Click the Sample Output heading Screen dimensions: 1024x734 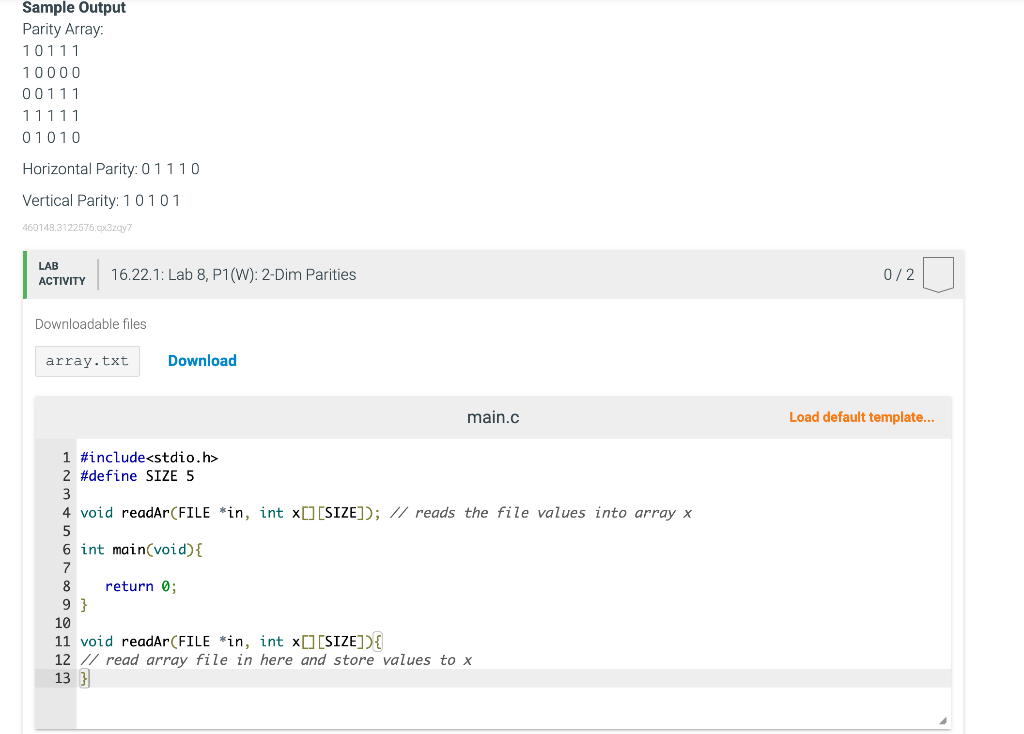pyautogui.click(x=74, y=8)
